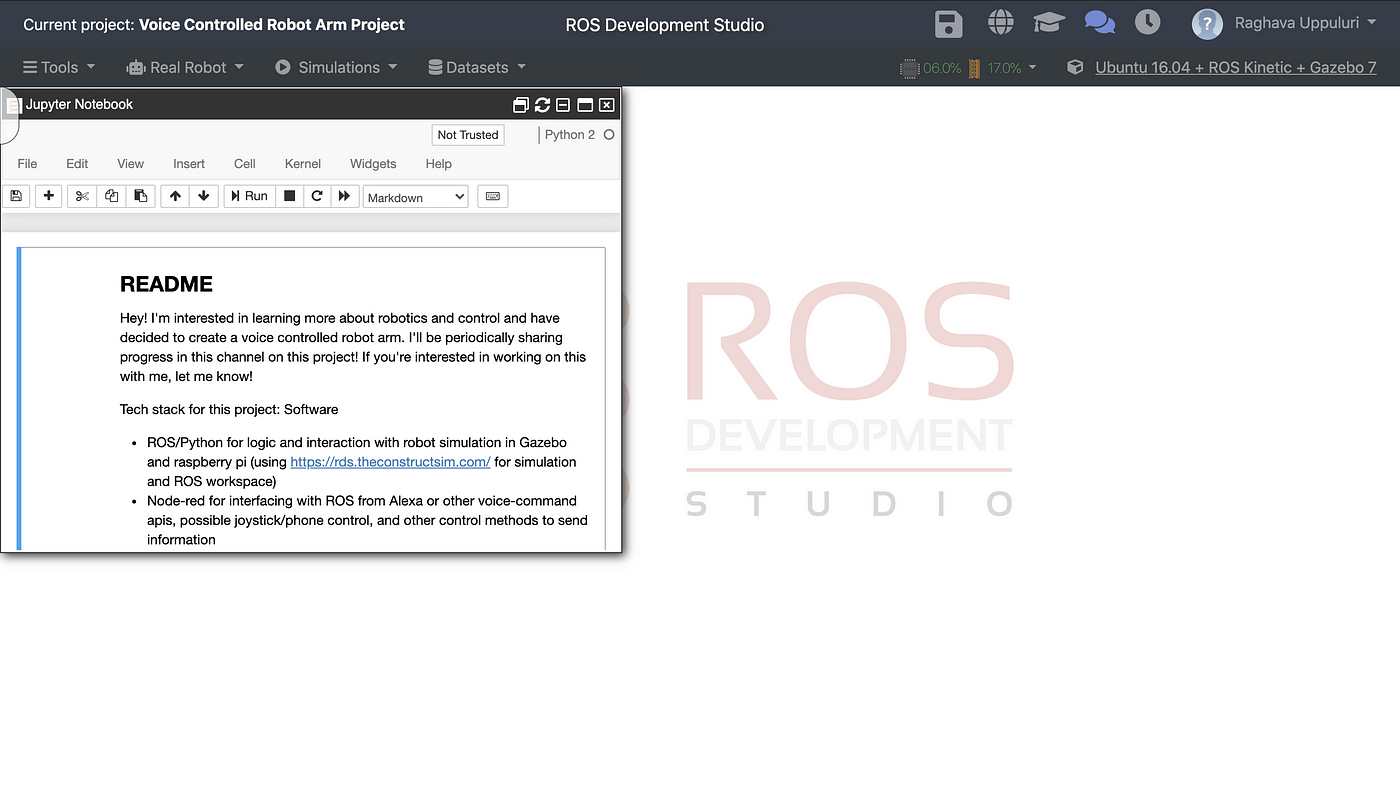Cut selected cells with scissors icon

82,196
